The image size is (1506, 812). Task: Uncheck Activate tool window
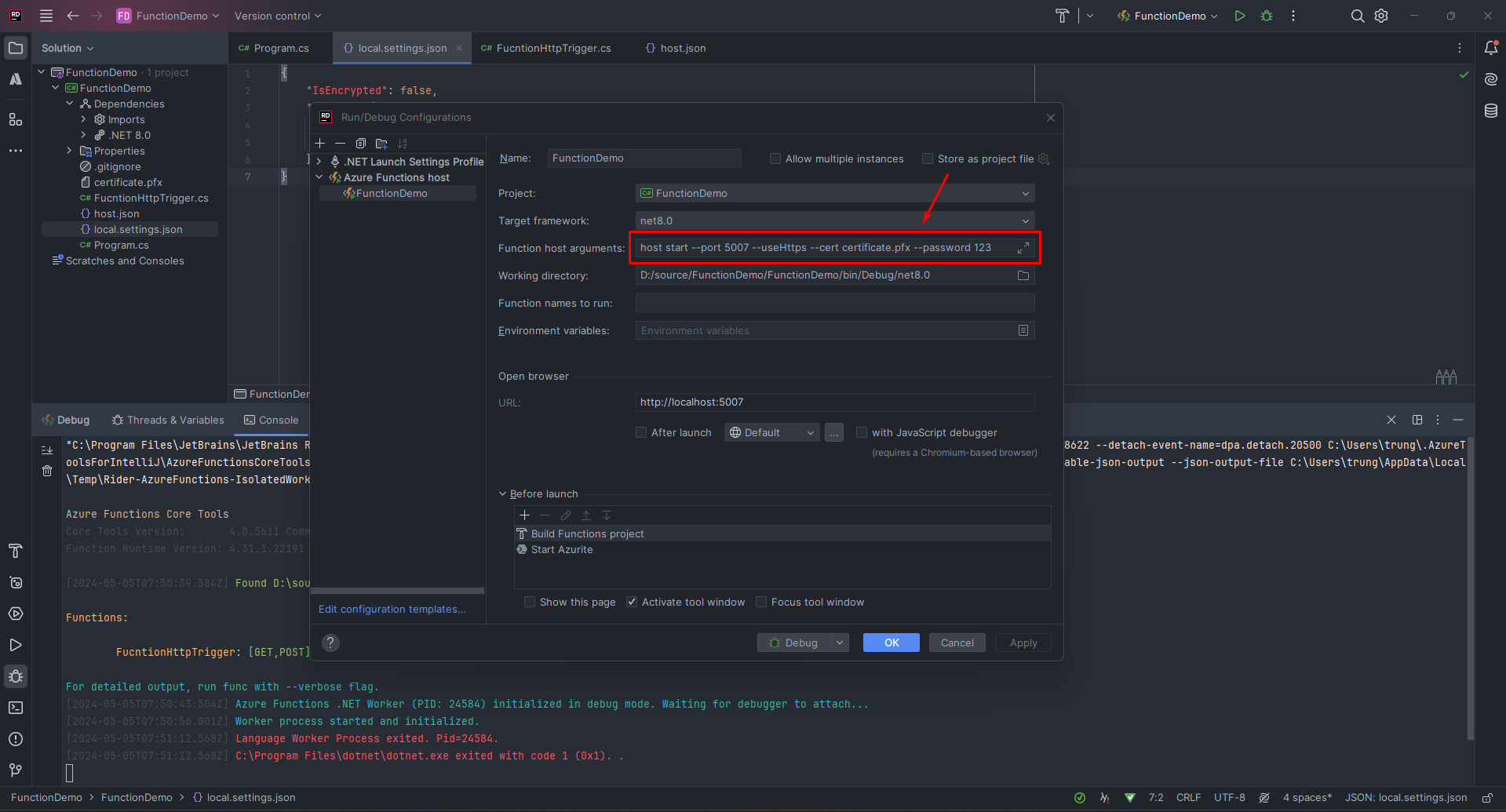coord(632,602)
